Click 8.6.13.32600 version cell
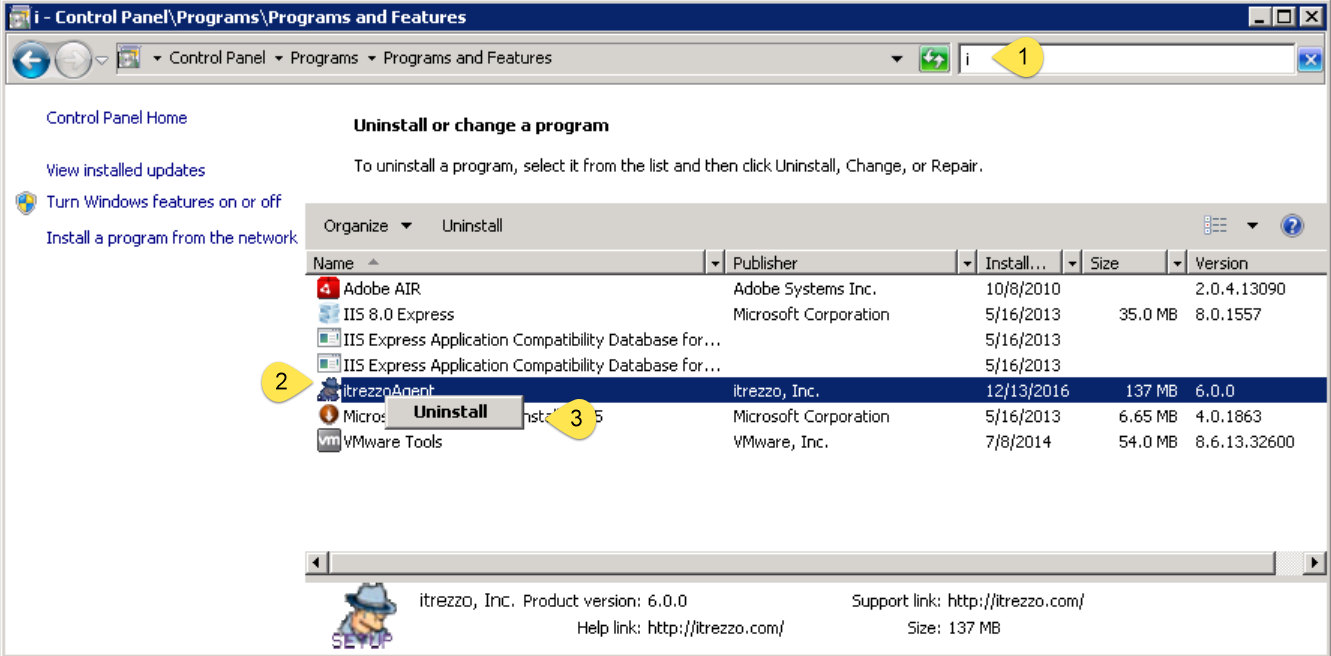 click(x=1245, y=442)
